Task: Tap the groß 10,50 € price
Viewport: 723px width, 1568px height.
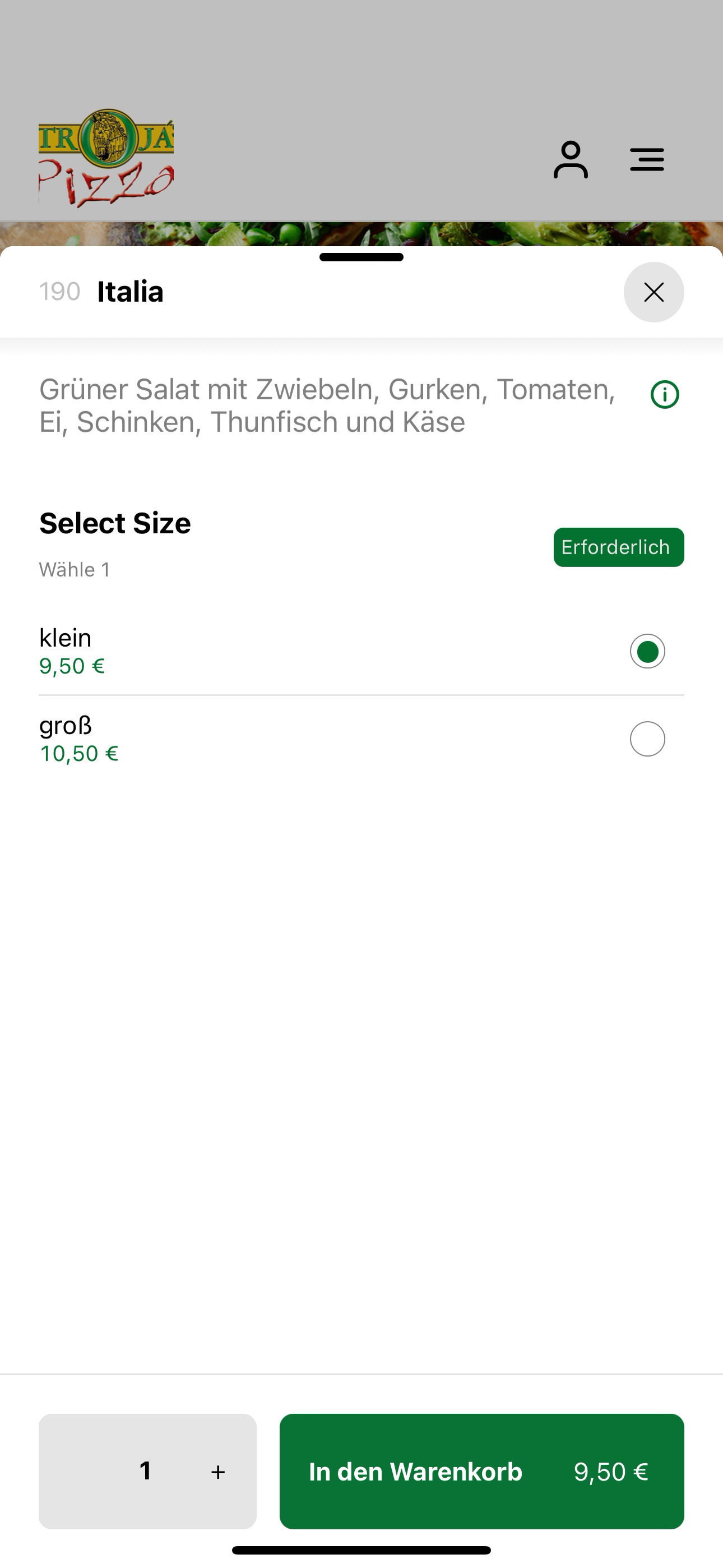Action: coord(79,754)
